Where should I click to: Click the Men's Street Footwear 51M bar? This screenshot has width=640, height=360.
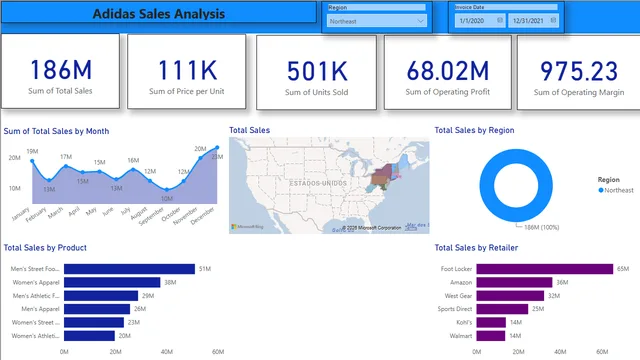click(x=129, y=269)
